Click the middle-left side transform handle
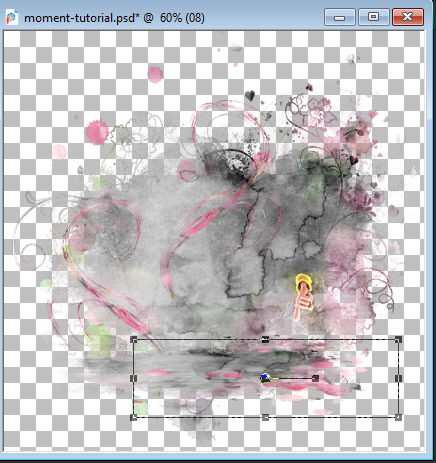This screenshot has width=436, height=463. tap(133, 378)
